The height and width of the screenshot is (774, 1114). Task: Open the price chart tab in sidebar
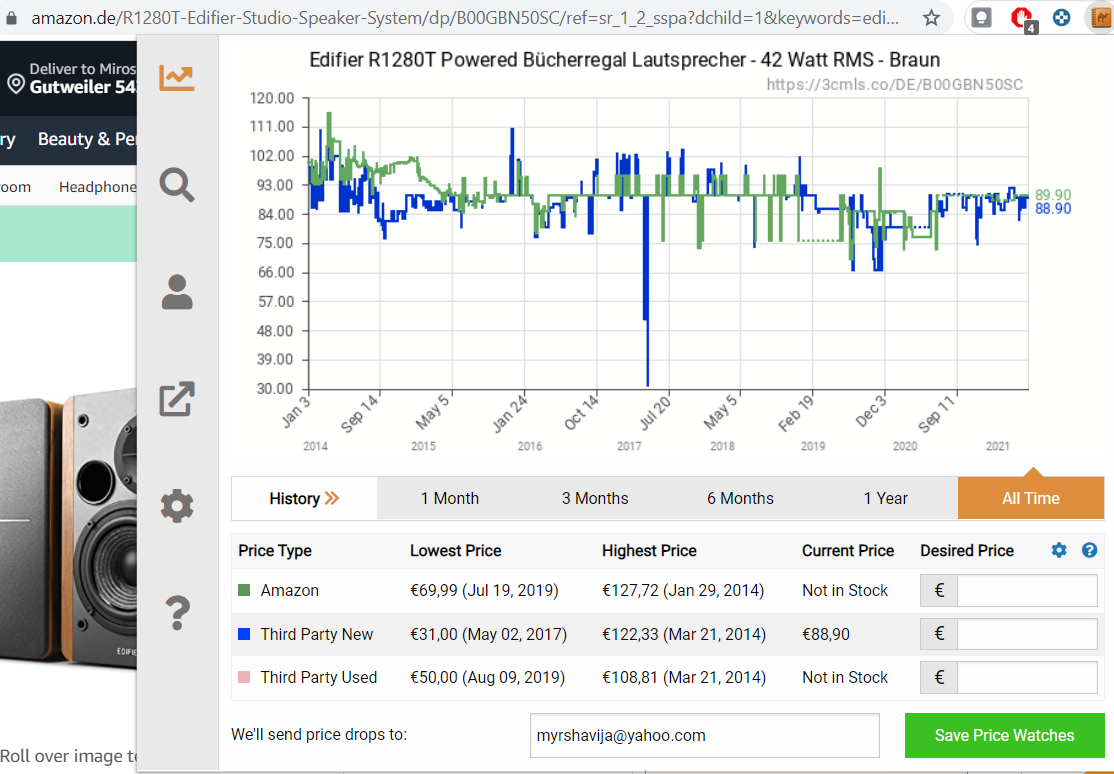pos(177,77)
